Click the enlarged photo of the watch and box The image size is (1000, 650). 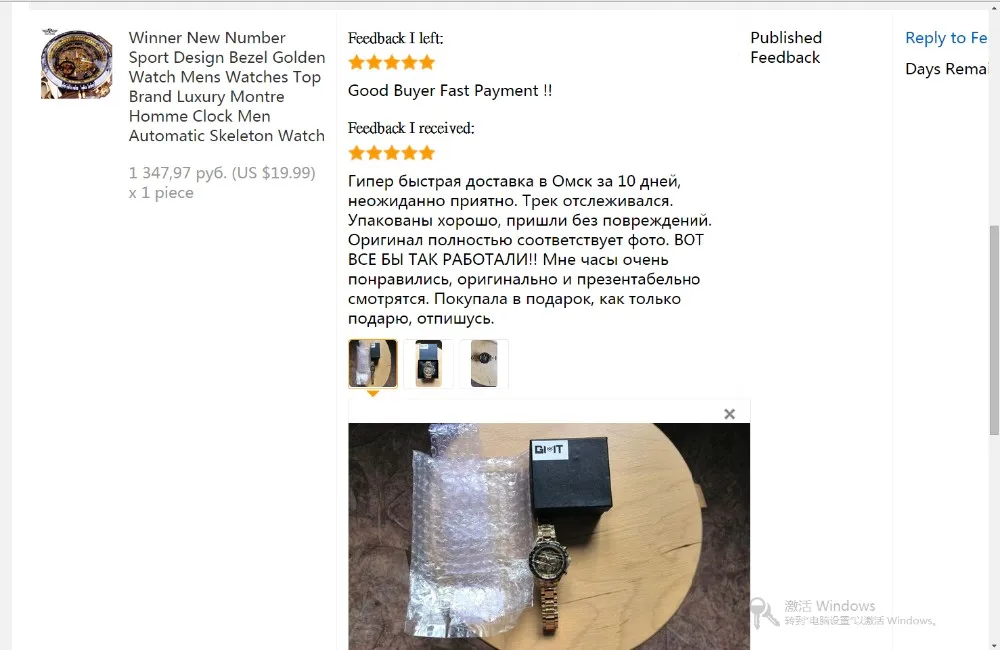(548, 536)
